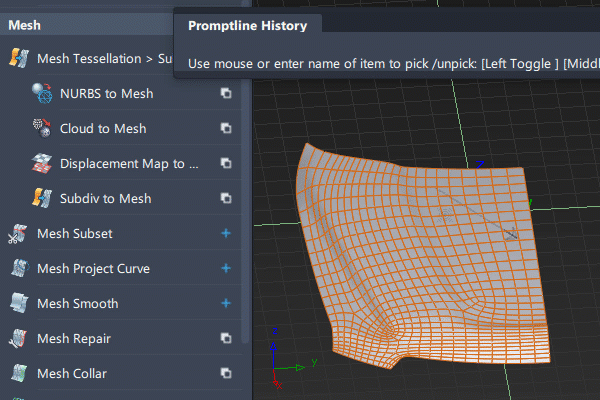The height and width of the screenshot is (400, 600).
Task: Click the Promptline History title
Action: click(x=247, y=25)
